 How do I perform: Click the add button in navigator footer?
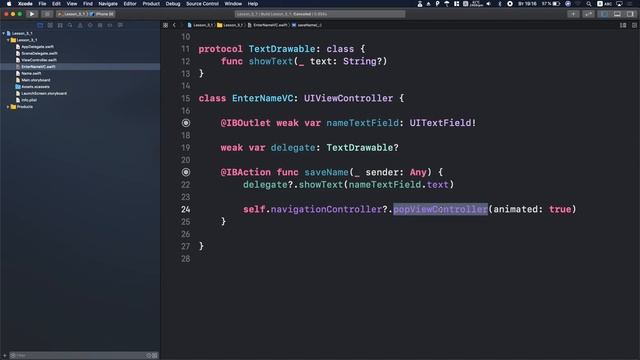point(4,356)
